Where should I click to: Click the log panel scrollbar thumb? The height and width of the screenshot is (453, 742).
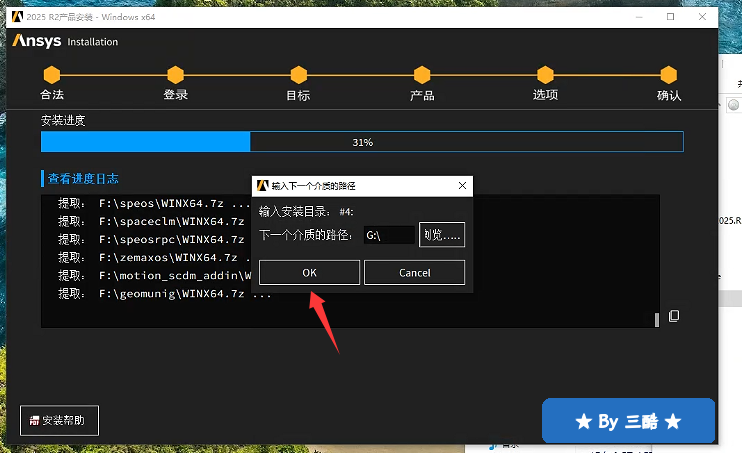(657, 320)
